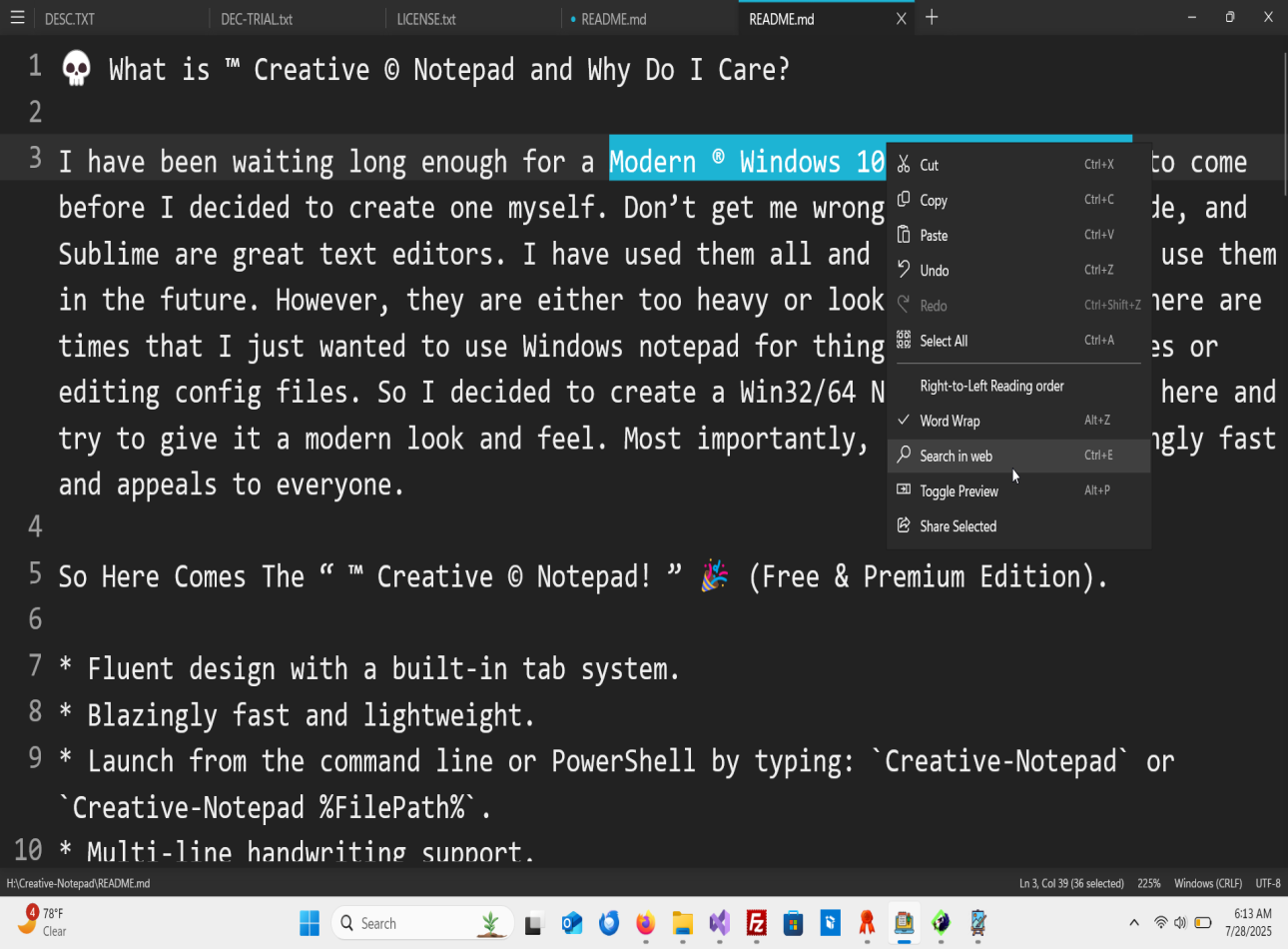Click the Redo entry in context menu
1288x949 pixels.
1018,305
